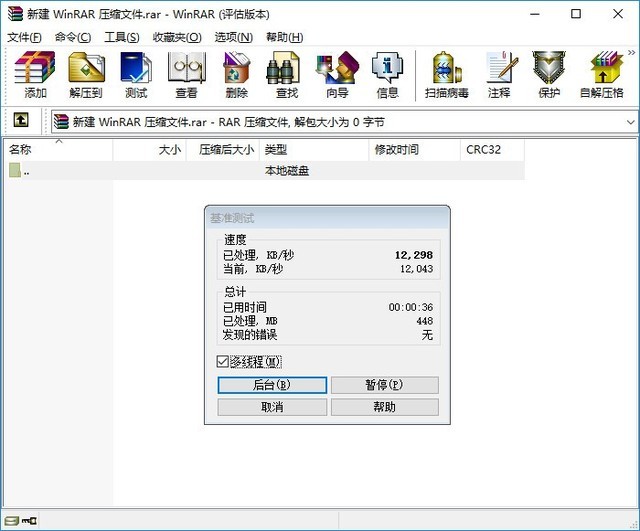This screenshot has width=640, height=531.
Task: Click the 基准测试 dialog title bar
Action: (x=327, y=218)
